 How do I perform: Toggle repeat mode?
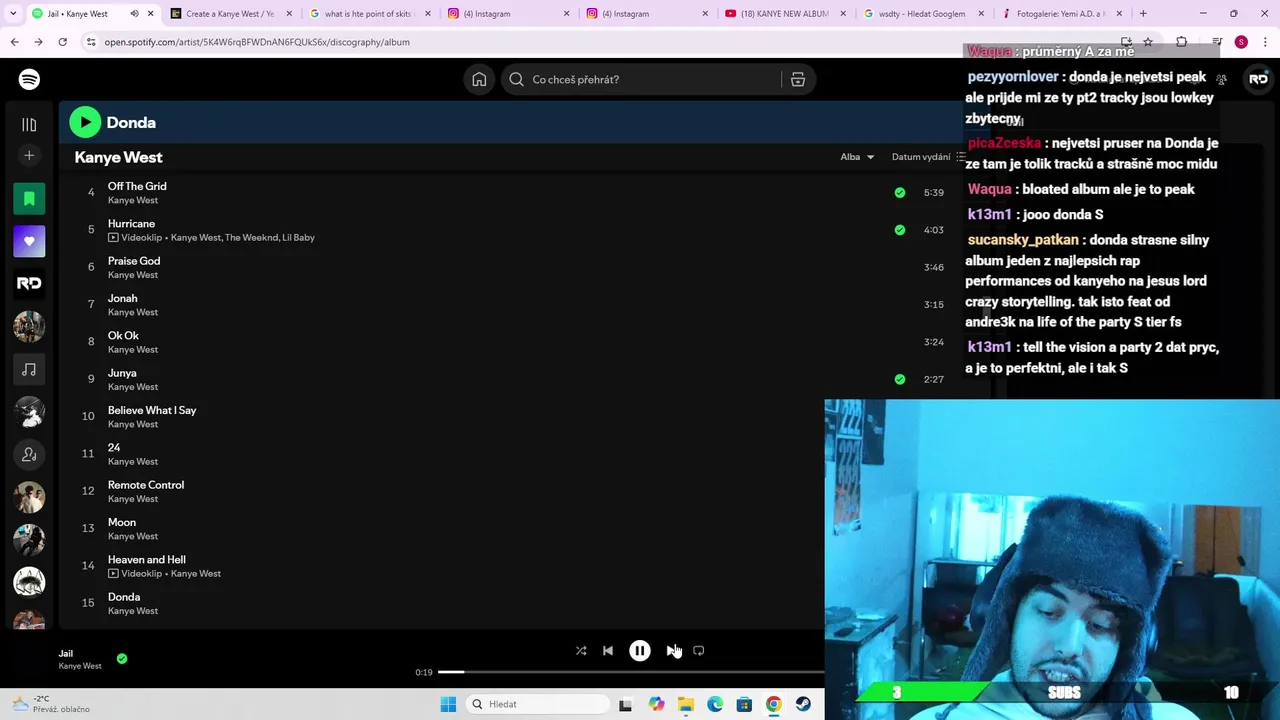click(x=699, y=651)
